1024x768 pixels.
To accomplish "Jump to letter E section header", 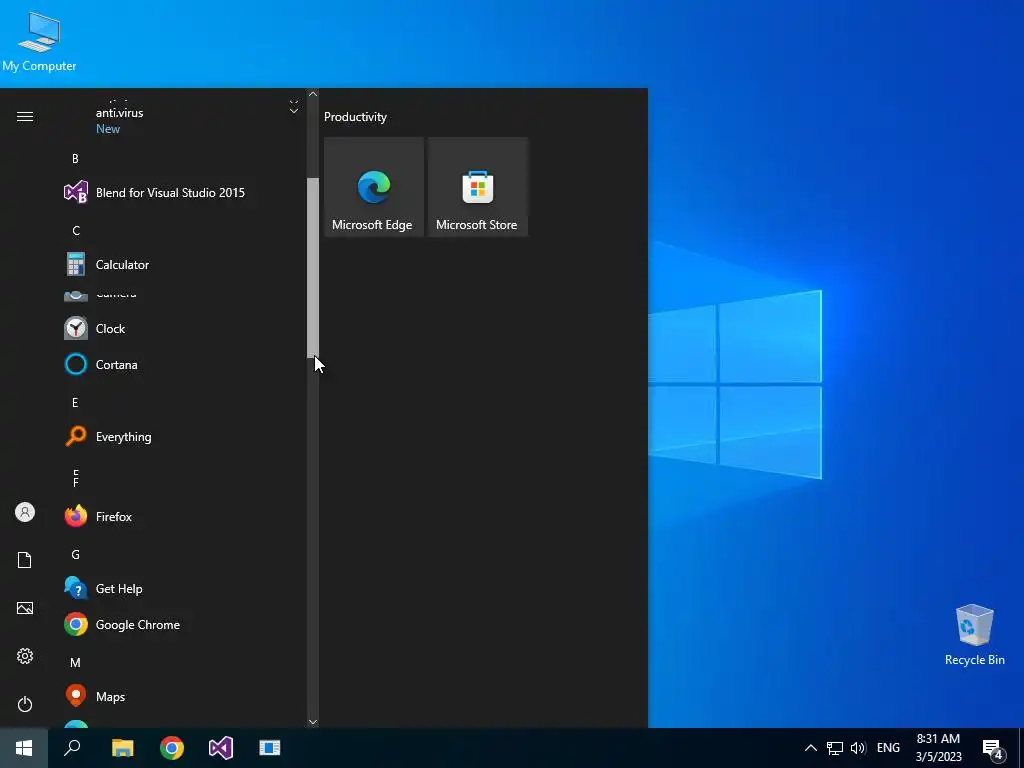I will [75, 402].
